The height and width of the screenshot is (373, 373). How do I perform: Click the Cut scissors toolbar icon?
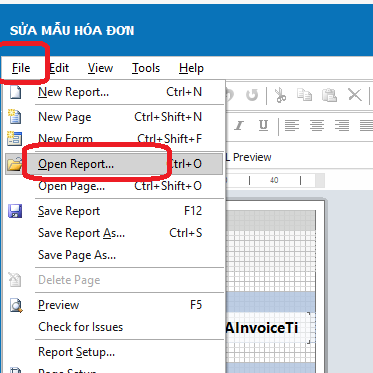coord(281,95)
